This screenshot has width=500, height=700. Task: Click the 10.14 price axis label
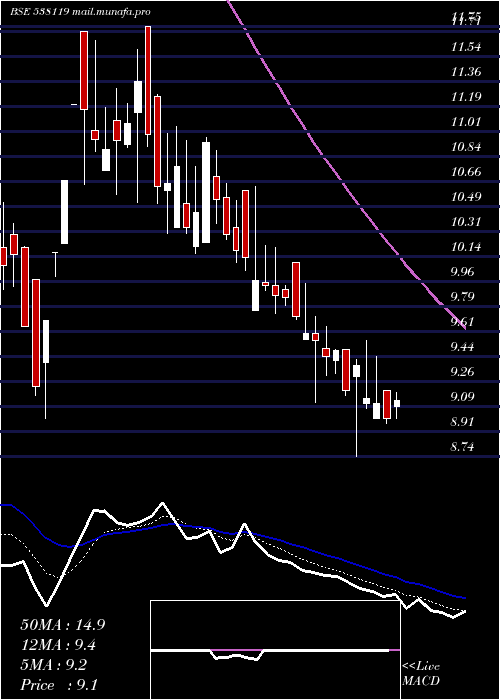[x=466, y=246]
